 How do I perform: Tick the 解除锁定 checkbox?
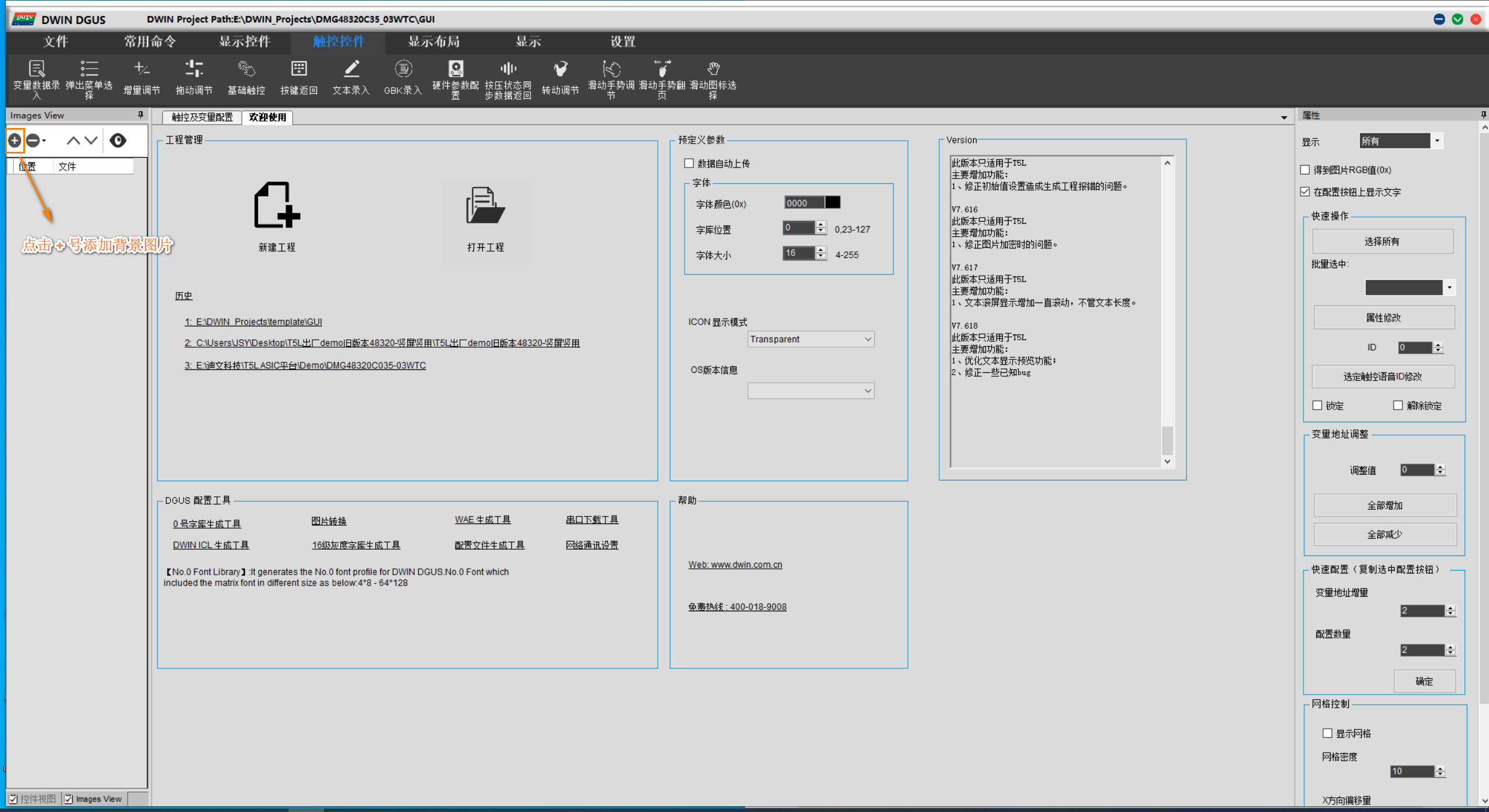click(1398, 405)
